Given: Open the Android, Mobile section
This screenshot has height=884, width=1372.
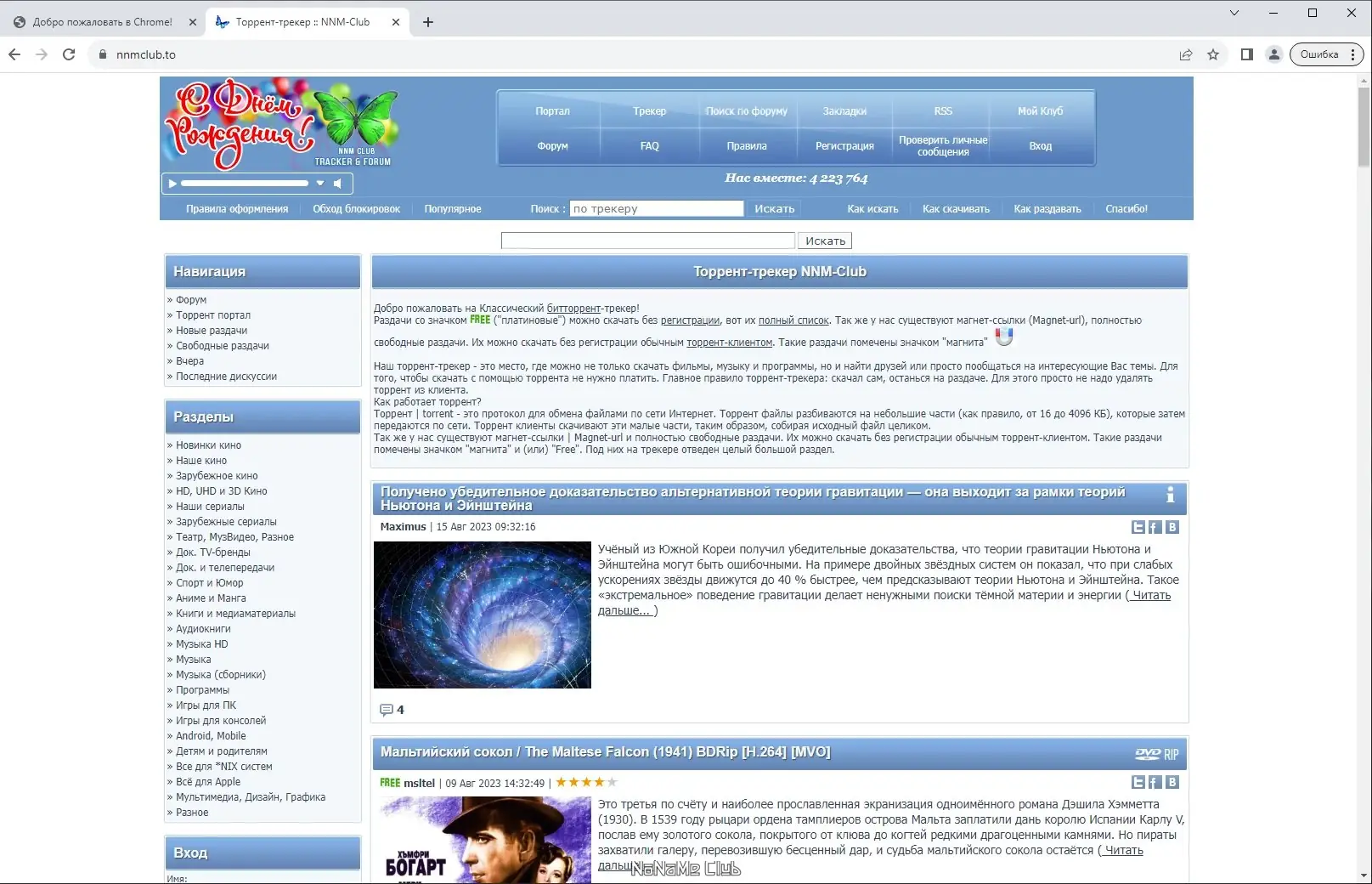Looking at the screenshot, I should tap(211, 736).
